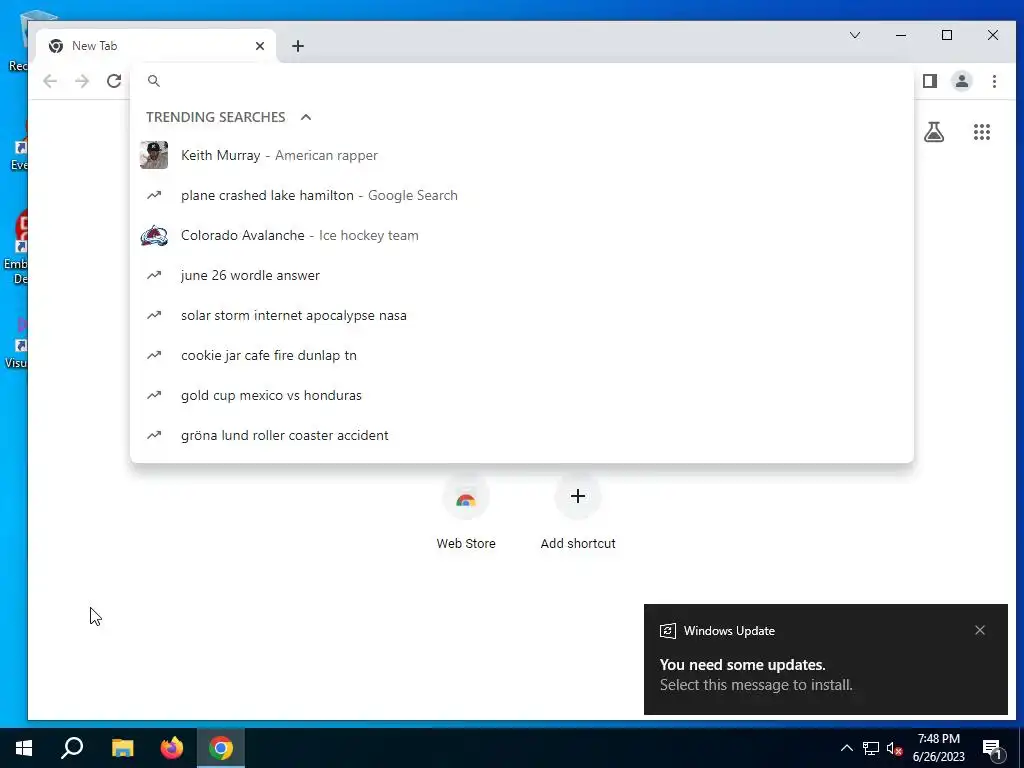The image size is (1024, 768).
Task: Select plane crashed lake hamilton suggestion
Action: [x=522, y=195]
